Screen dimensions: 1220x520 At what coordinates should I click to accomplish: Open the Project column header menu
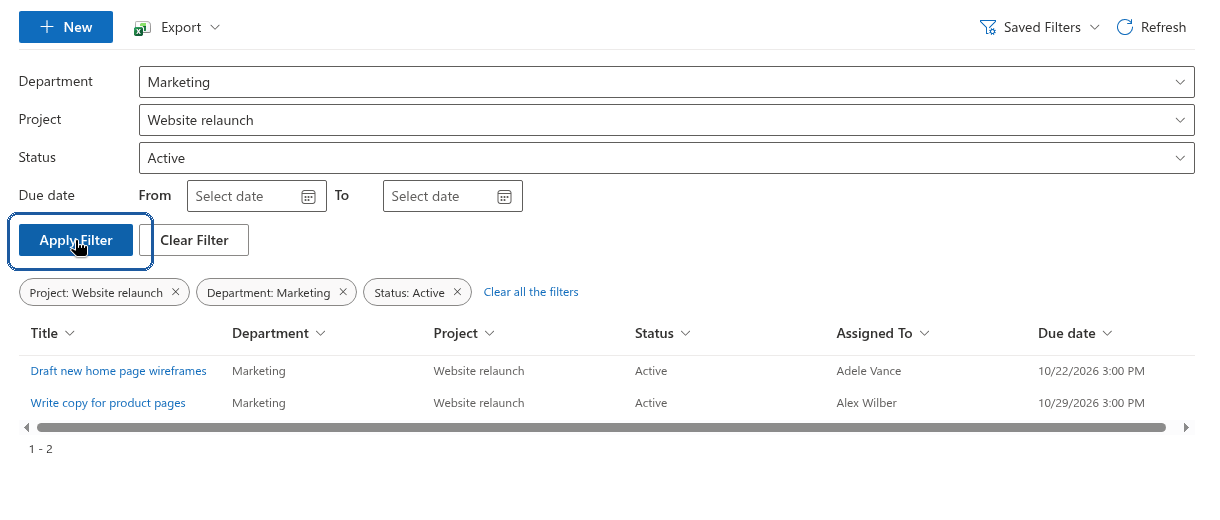[489, 333]
